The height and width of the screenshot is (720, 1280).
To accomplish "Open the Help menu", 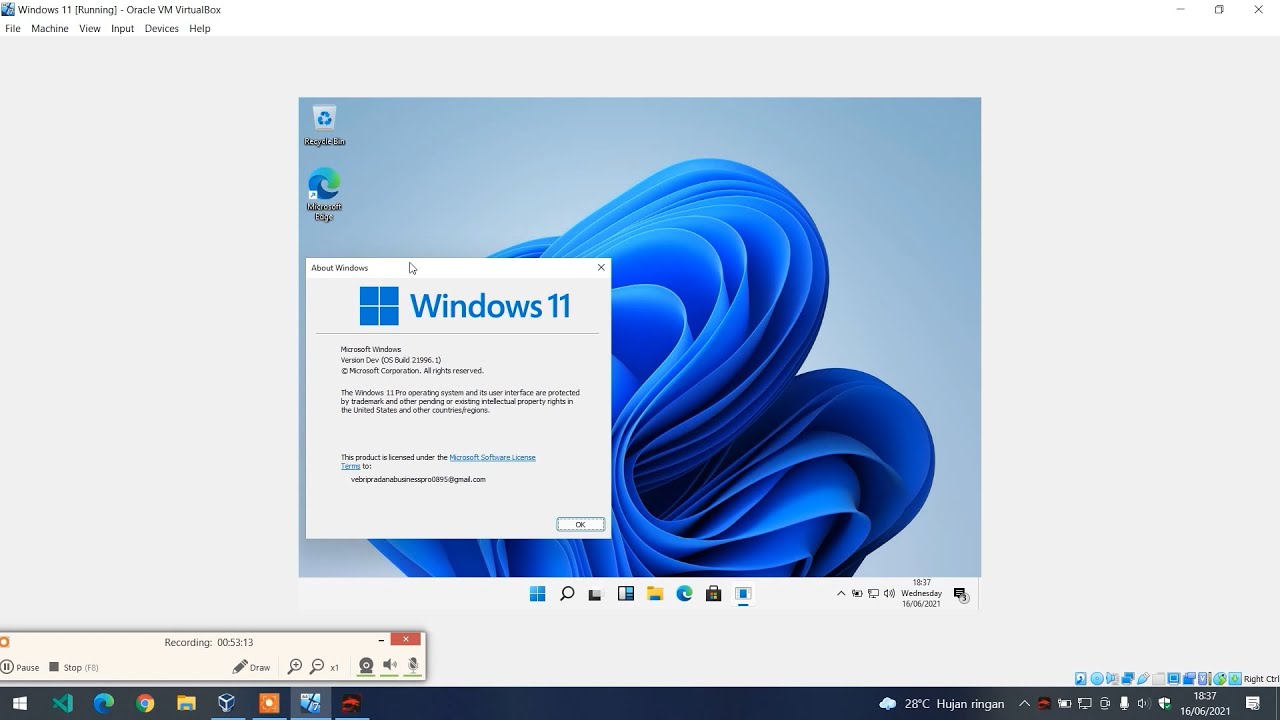I will 200,29.
